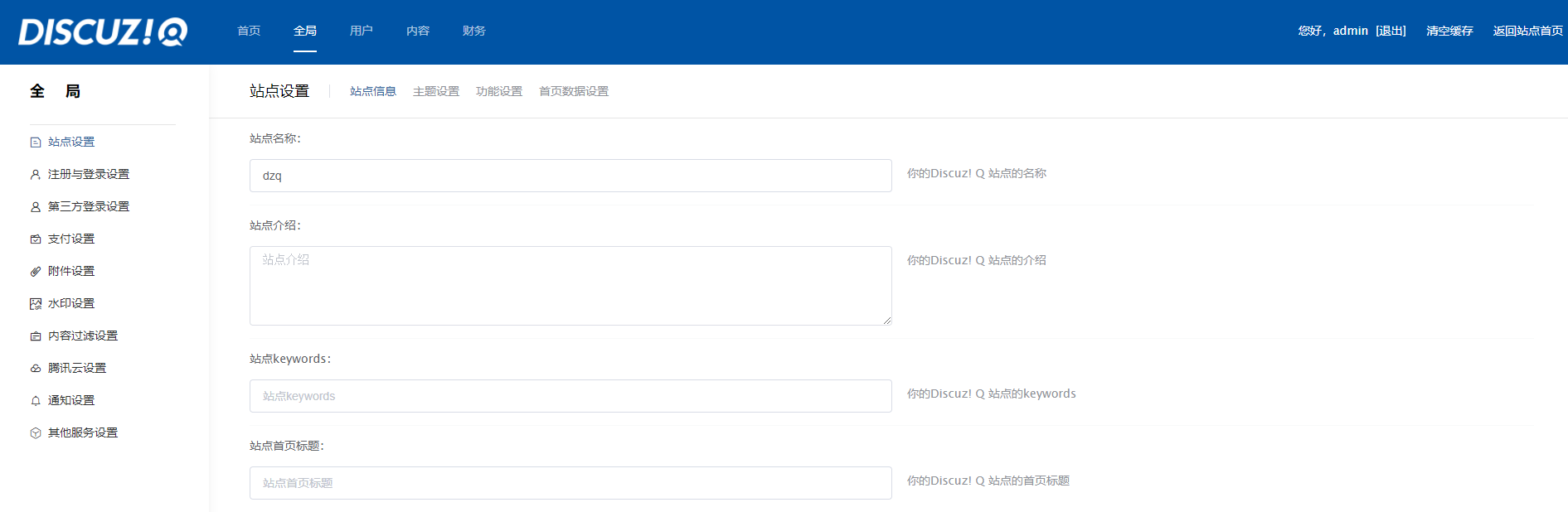Click inside the 站点介绍 textarea

pyautogui.click(x=570, y=286)
